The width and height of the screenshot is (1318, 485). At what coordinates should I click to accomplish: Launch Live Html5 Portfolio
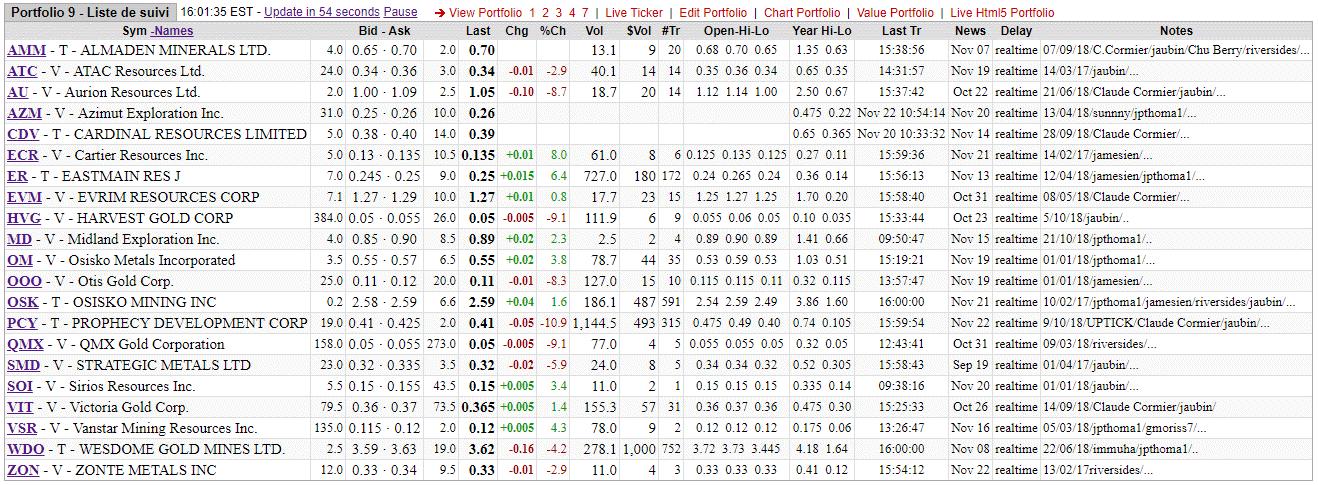[x=1002, y=13]
